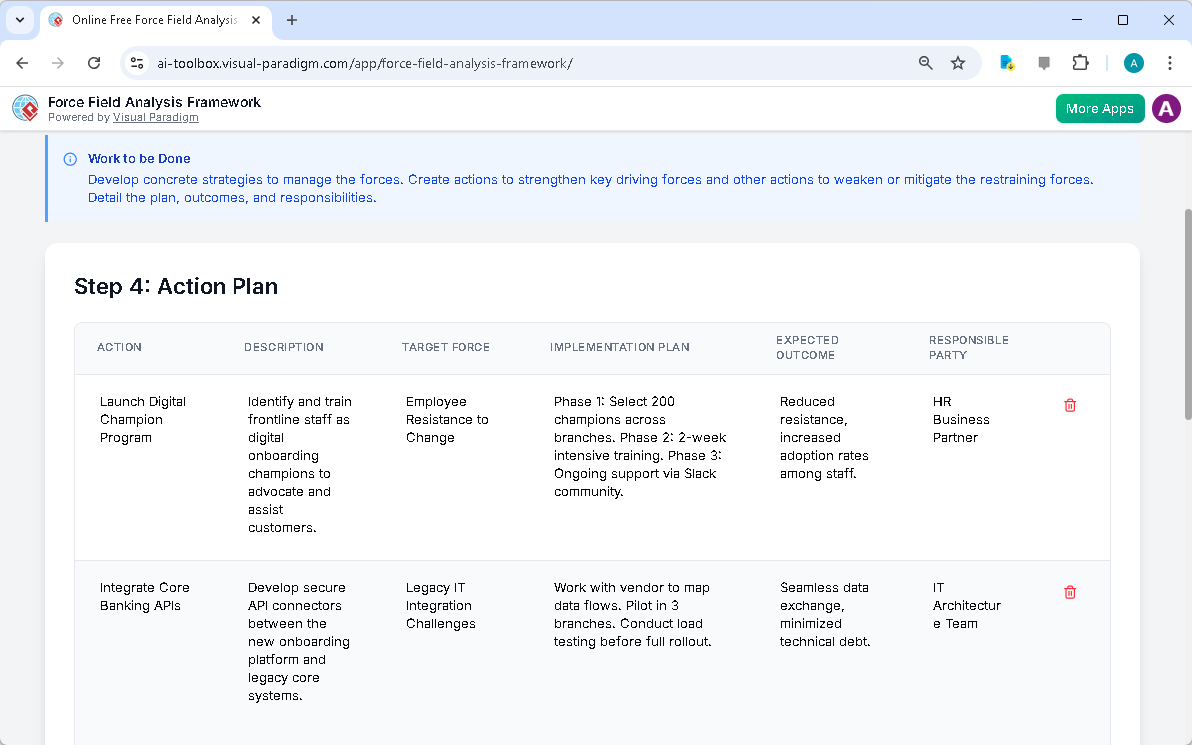The image size is (1192, 745).
Task: Click the Force Field Analysis Framework logo
Action: tap(25, 108)
